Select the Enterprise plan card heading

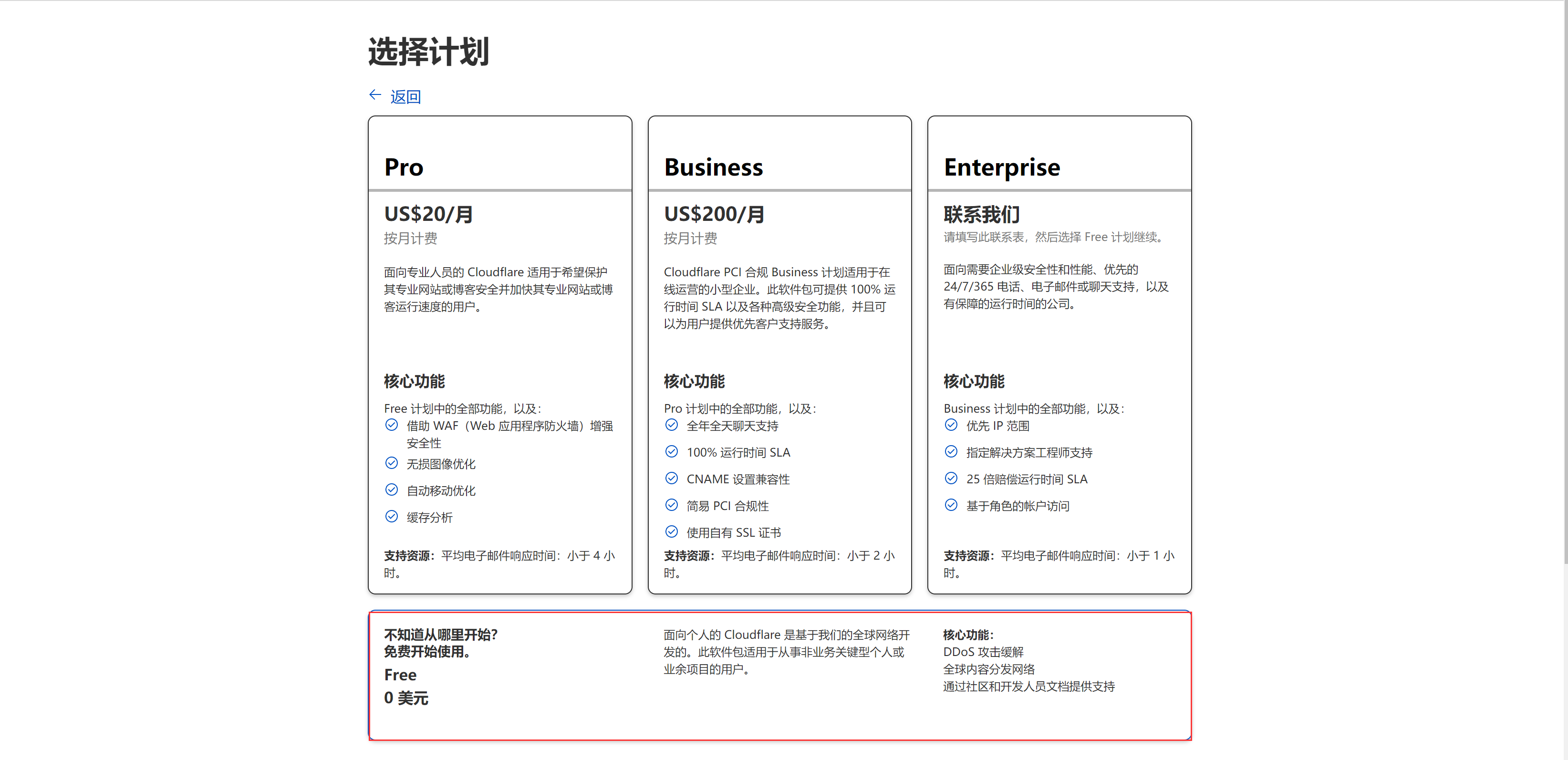1001,167
